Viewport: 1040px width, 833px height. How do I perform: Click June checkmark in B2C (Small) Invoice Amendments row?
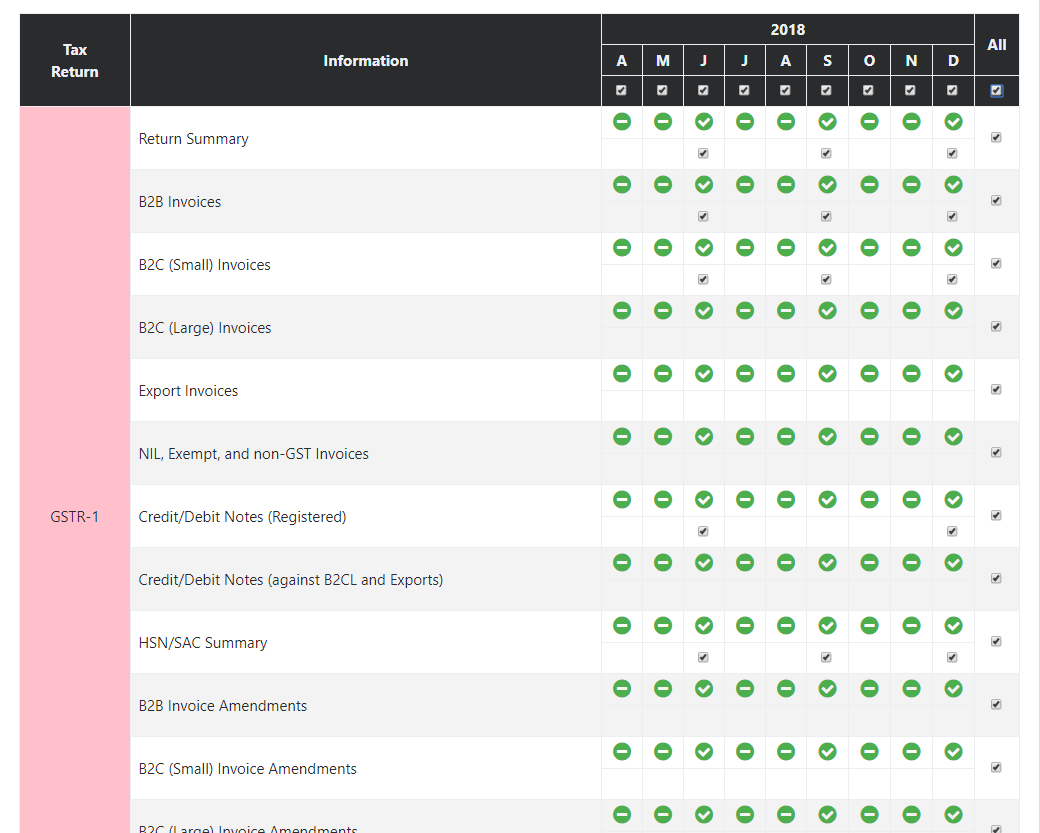[704, 752]
